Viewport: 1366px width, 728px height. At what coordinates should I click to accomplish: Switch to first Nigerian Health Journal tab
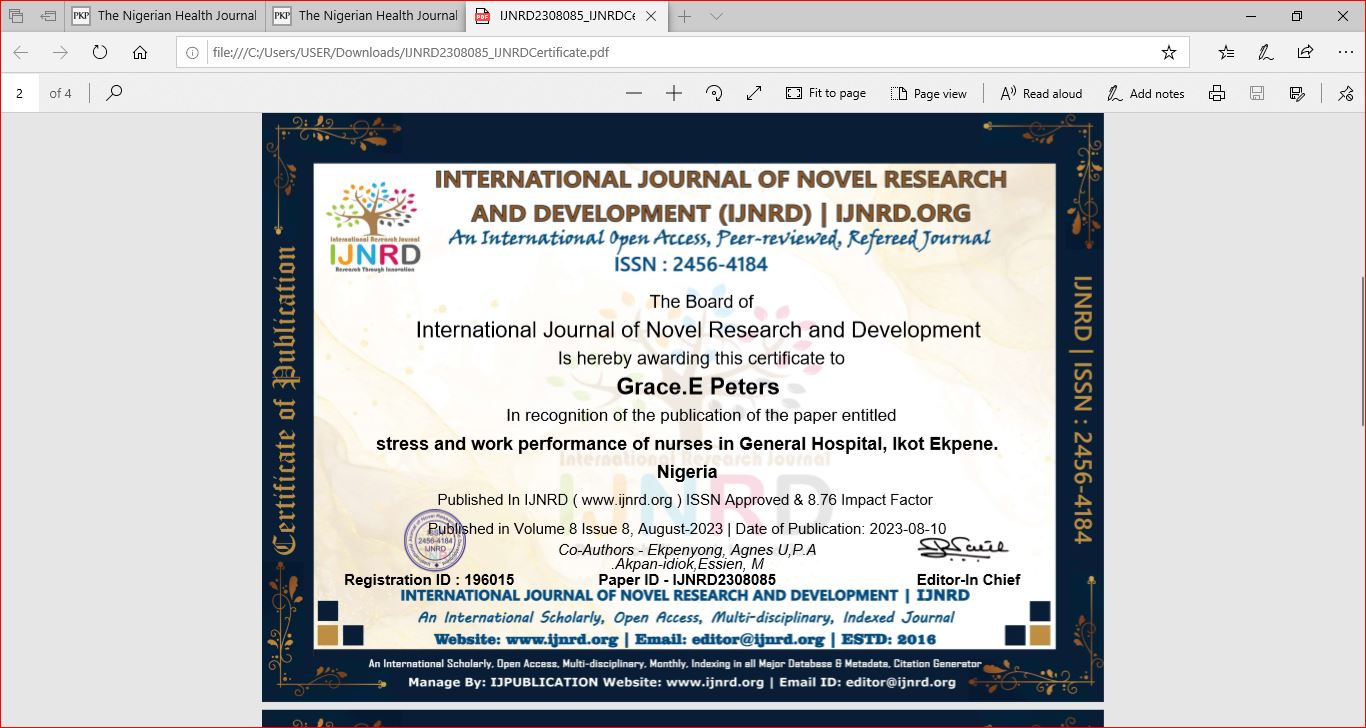click(x=166, y=16)
